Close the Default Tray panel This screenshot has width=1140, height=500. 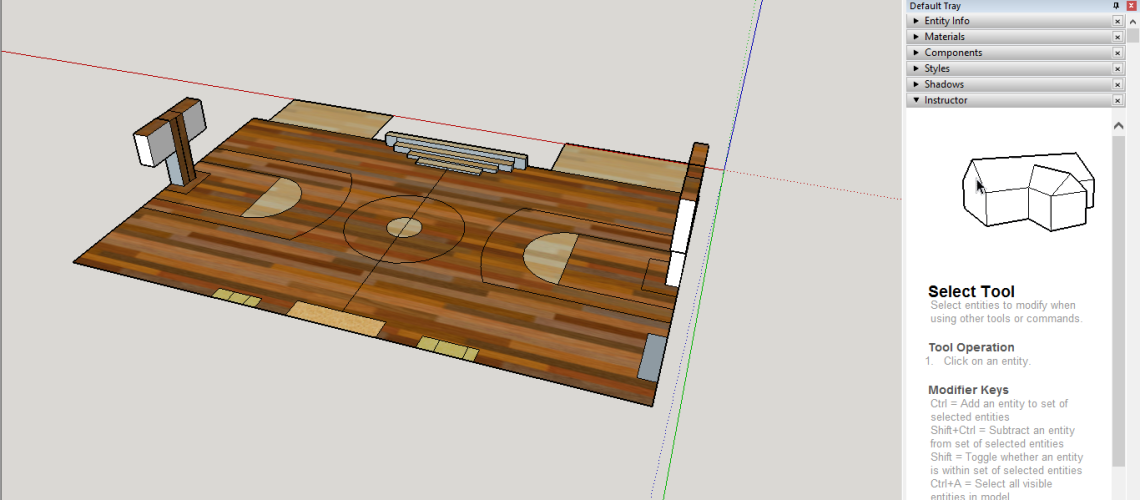click(1131, 6)
